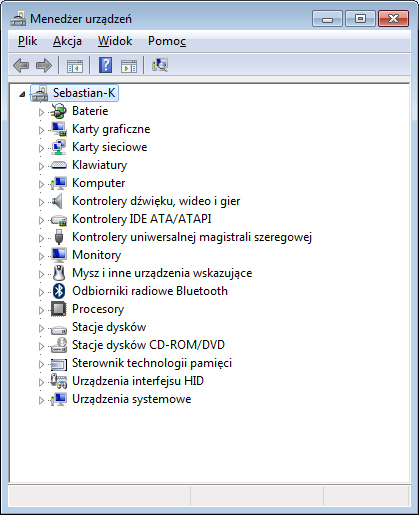
Task: Click the speaker icon of Kontrolery dźwięku
Action: (57, 201)
